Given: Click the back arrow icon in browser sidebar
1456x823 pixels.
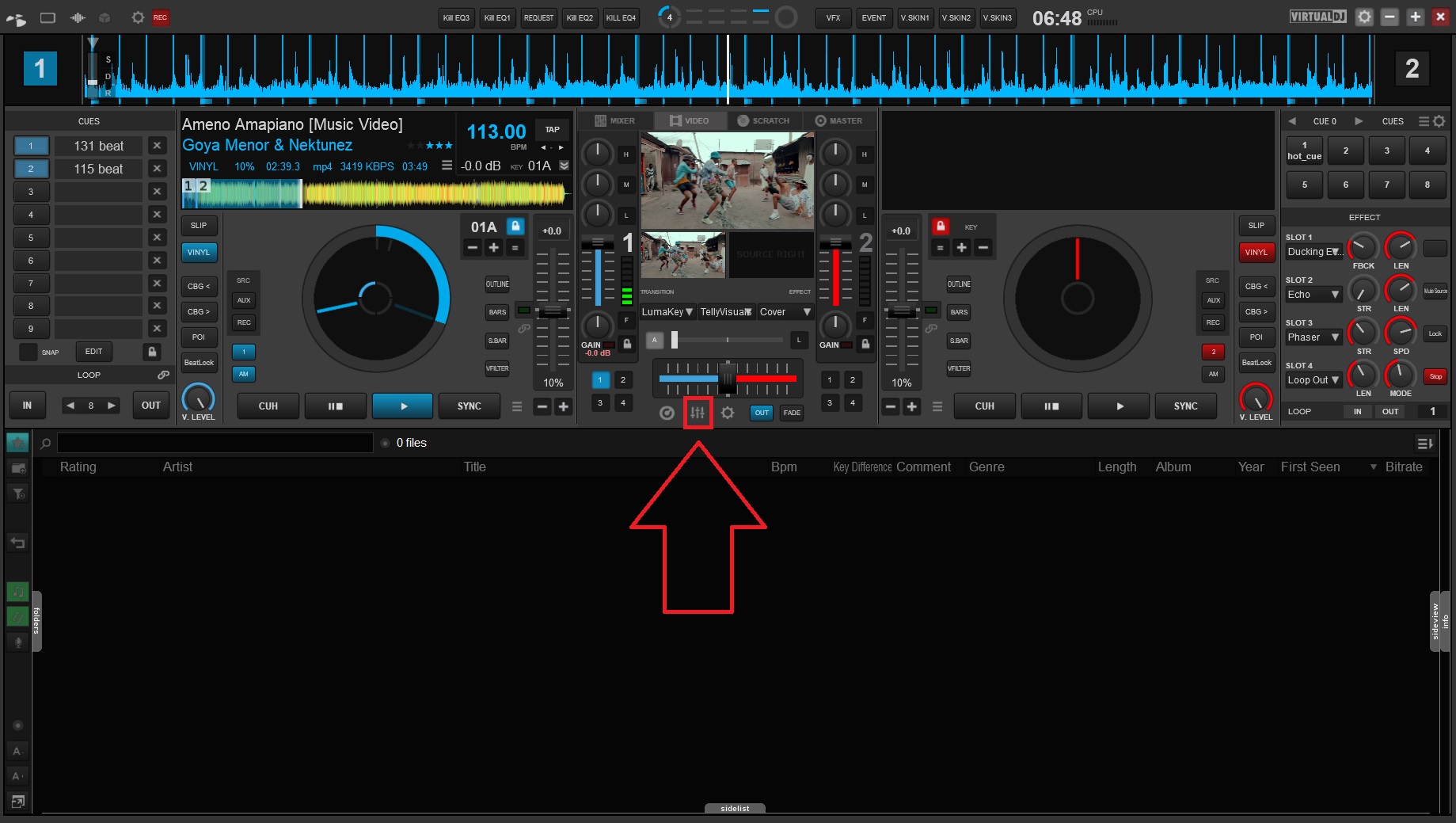Looking at the screenshot, I should 17,543.
